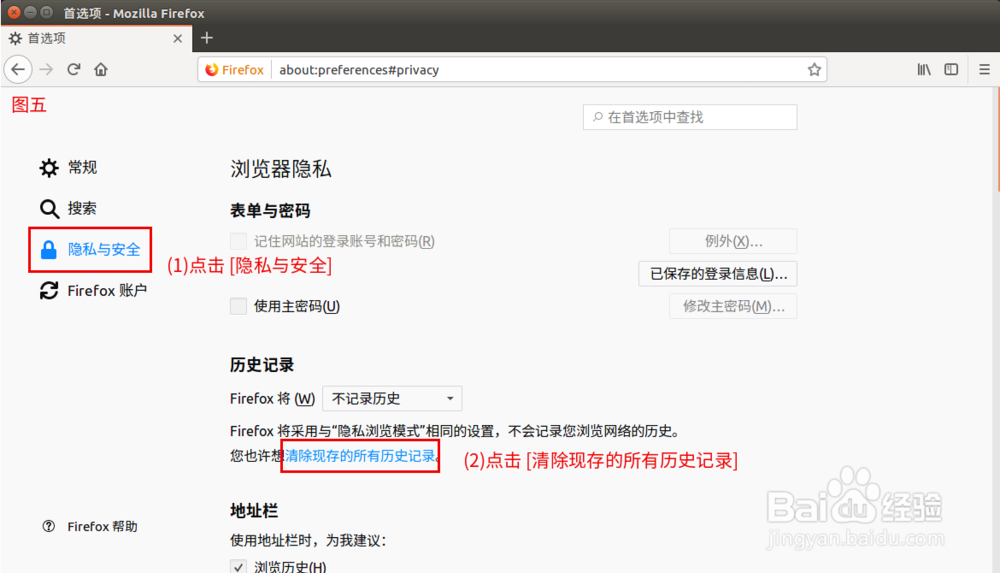
Task: Reload the current page
Action: (x=74, y=70)
